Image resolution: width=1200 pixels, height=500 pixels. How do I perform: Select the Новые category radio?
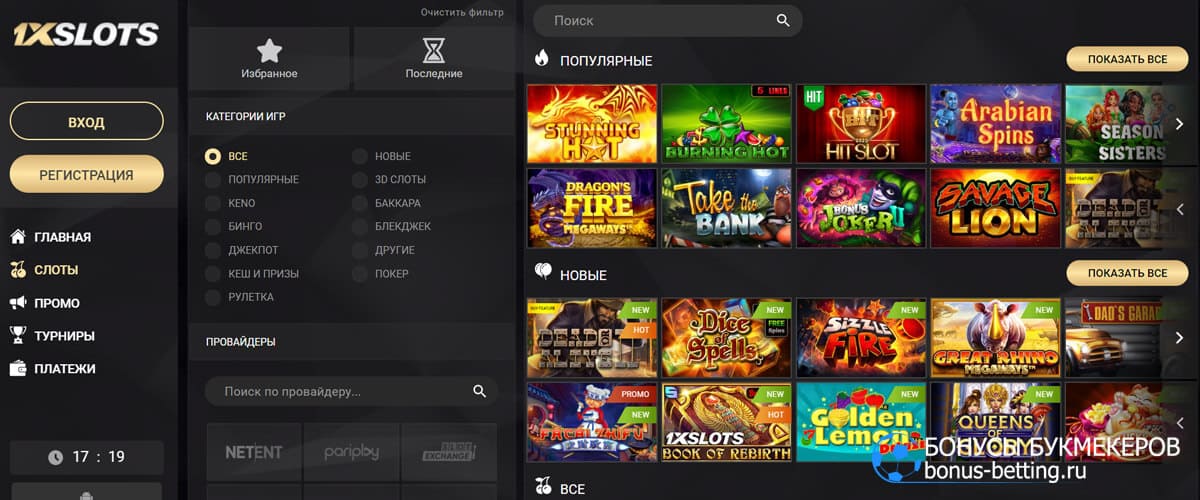[359, 156]
